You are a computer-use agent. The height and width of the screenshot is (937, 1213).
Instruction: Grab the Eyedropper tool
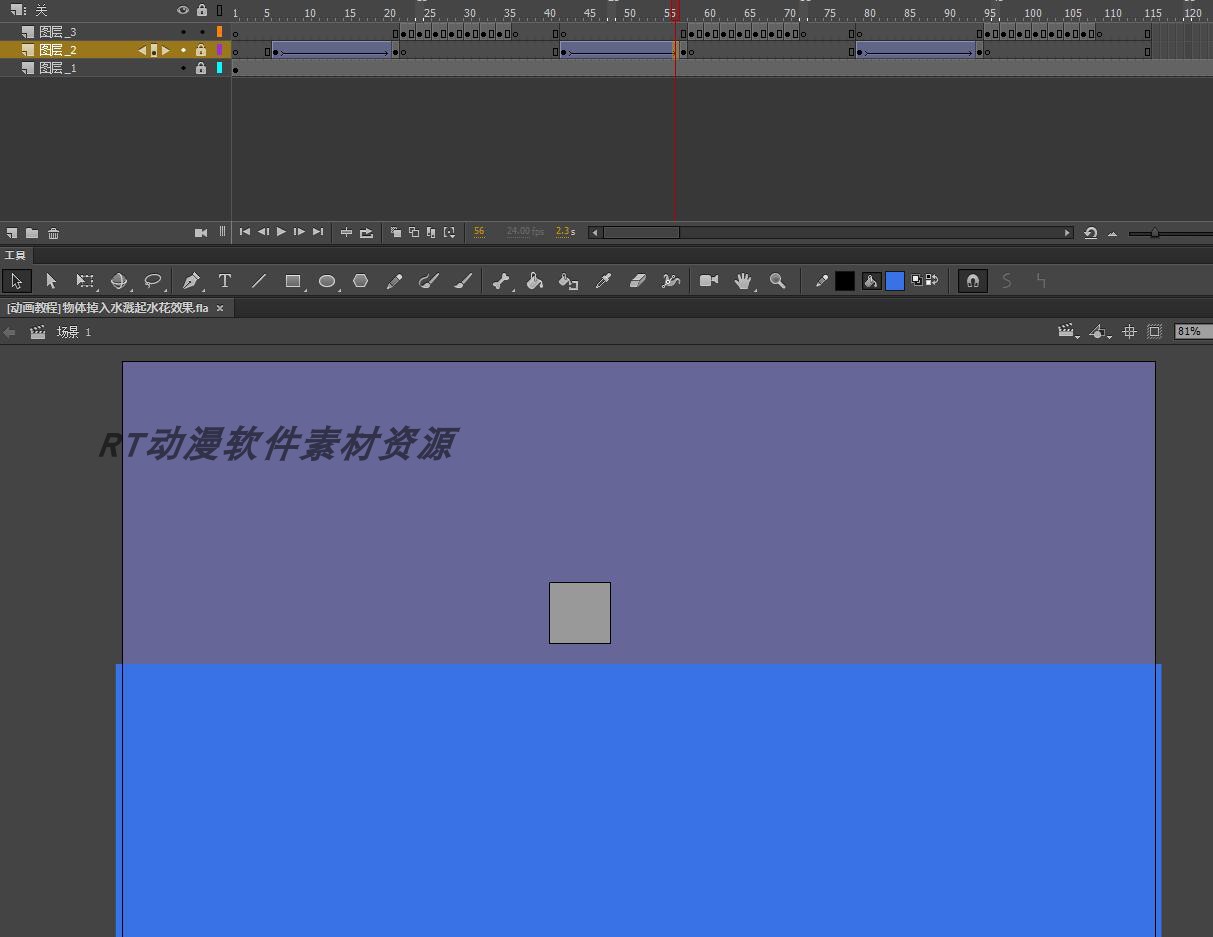click(x=603, y=281)
